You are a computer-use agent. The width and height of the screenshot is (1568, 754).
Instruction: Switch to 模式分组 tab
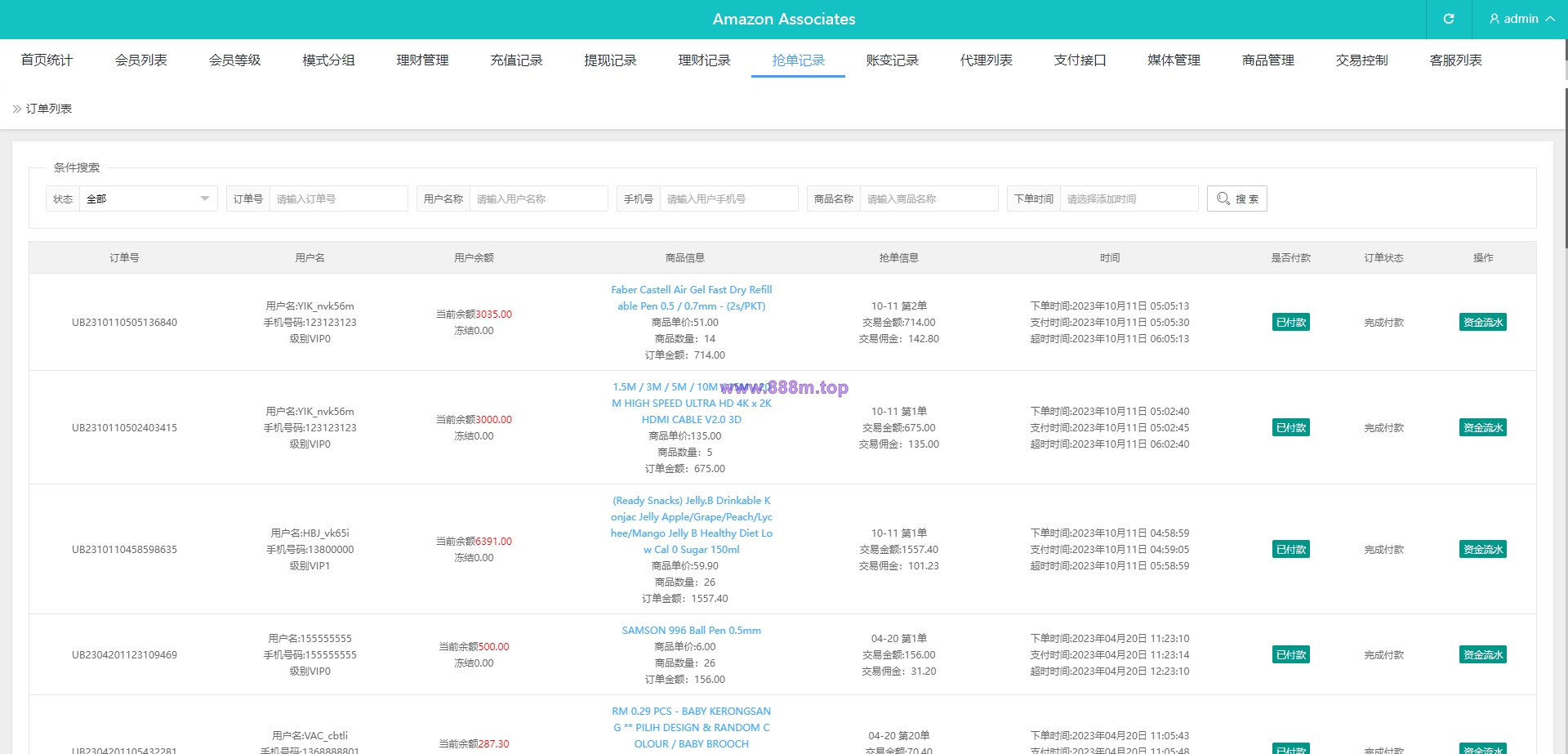point(328,60)
